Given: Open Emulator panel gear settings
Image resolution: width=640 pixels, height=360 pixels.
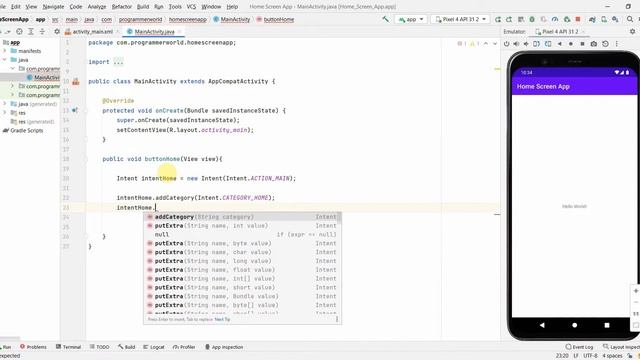Looking at the screenshot, I should (x=632, y=31).
